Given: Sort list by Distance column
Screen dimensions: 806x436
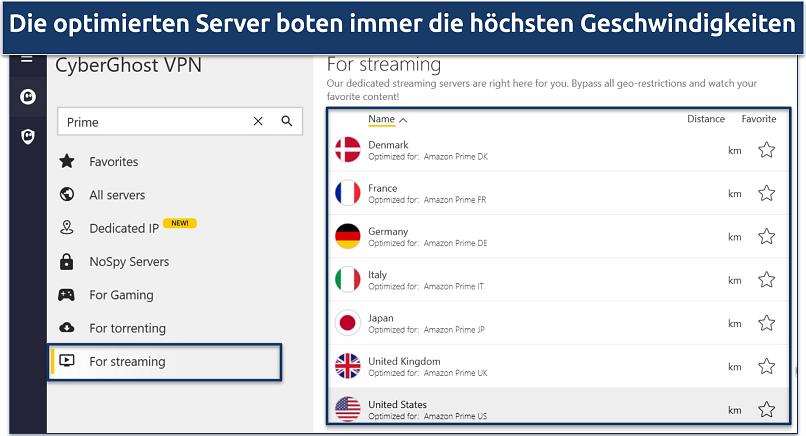Looking at the screenshot, I should tap(705, 119).
